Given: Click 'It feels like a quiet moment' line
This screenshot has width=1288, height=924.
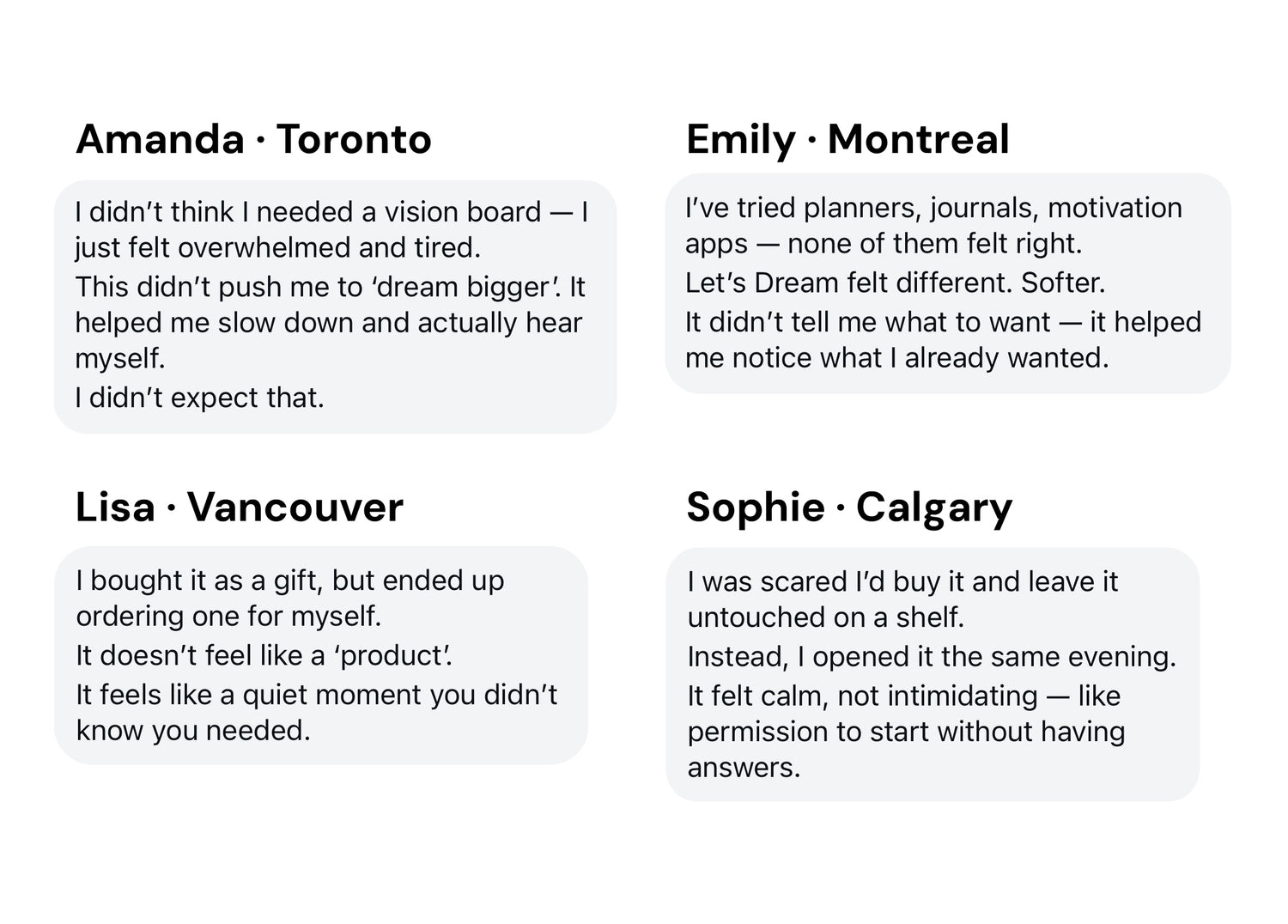Looking at the screenshot, I should pos(316,695).
